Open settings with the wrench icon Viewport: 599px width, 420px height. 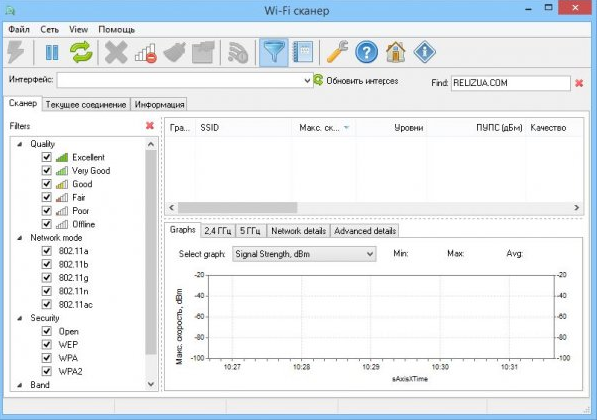tap(338, 52)
